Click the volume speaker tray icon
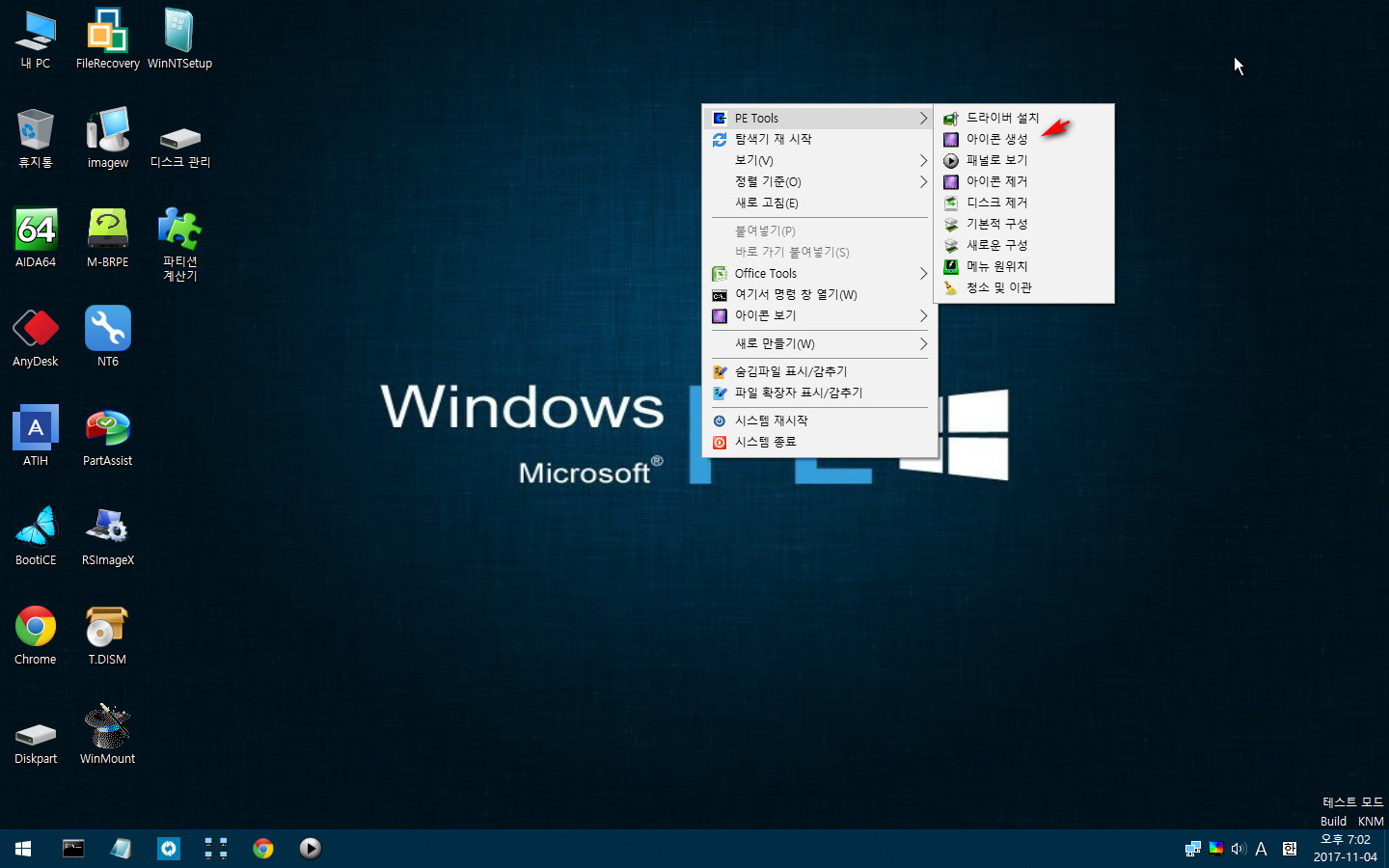1389x868 pixels. tap(1239, 849)
